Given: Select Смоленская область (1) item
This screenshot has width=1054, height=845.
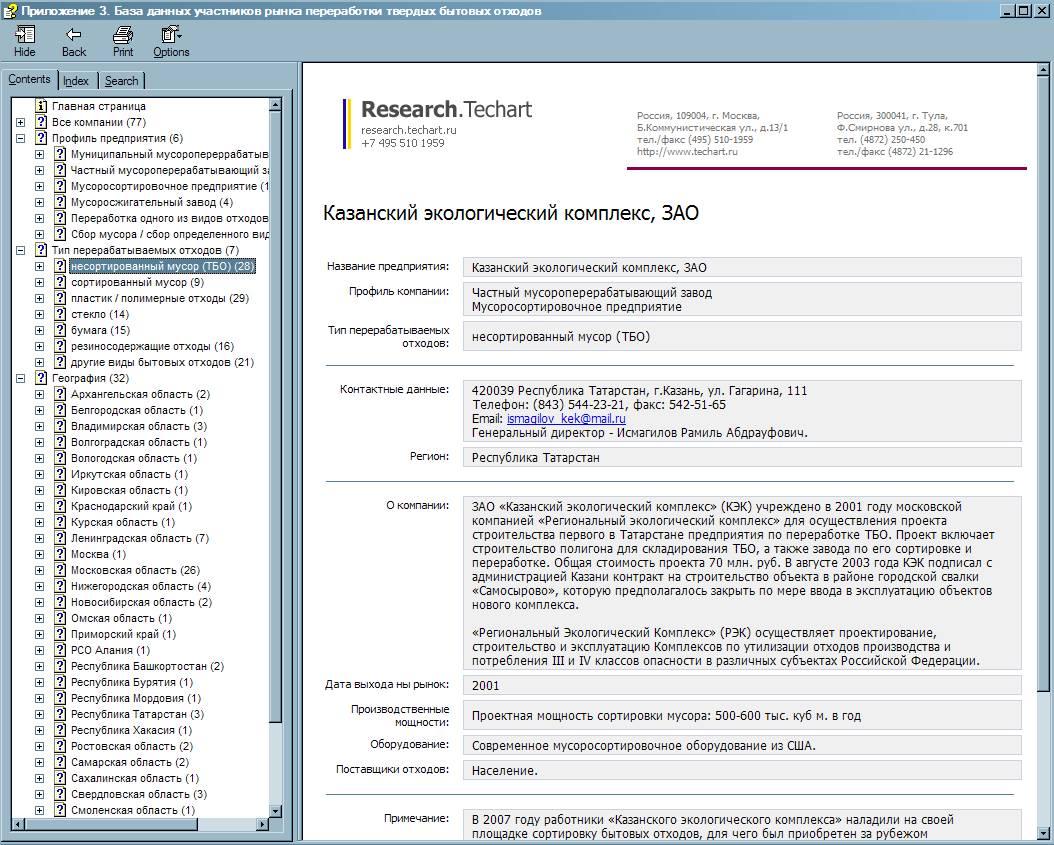Looking at the screenshot, I should click(133, 810).
